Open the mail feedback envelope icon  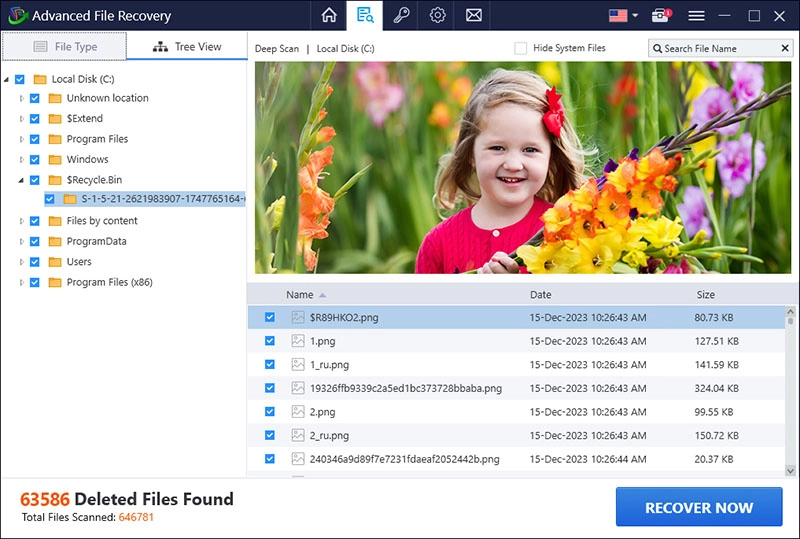(473, 15)
